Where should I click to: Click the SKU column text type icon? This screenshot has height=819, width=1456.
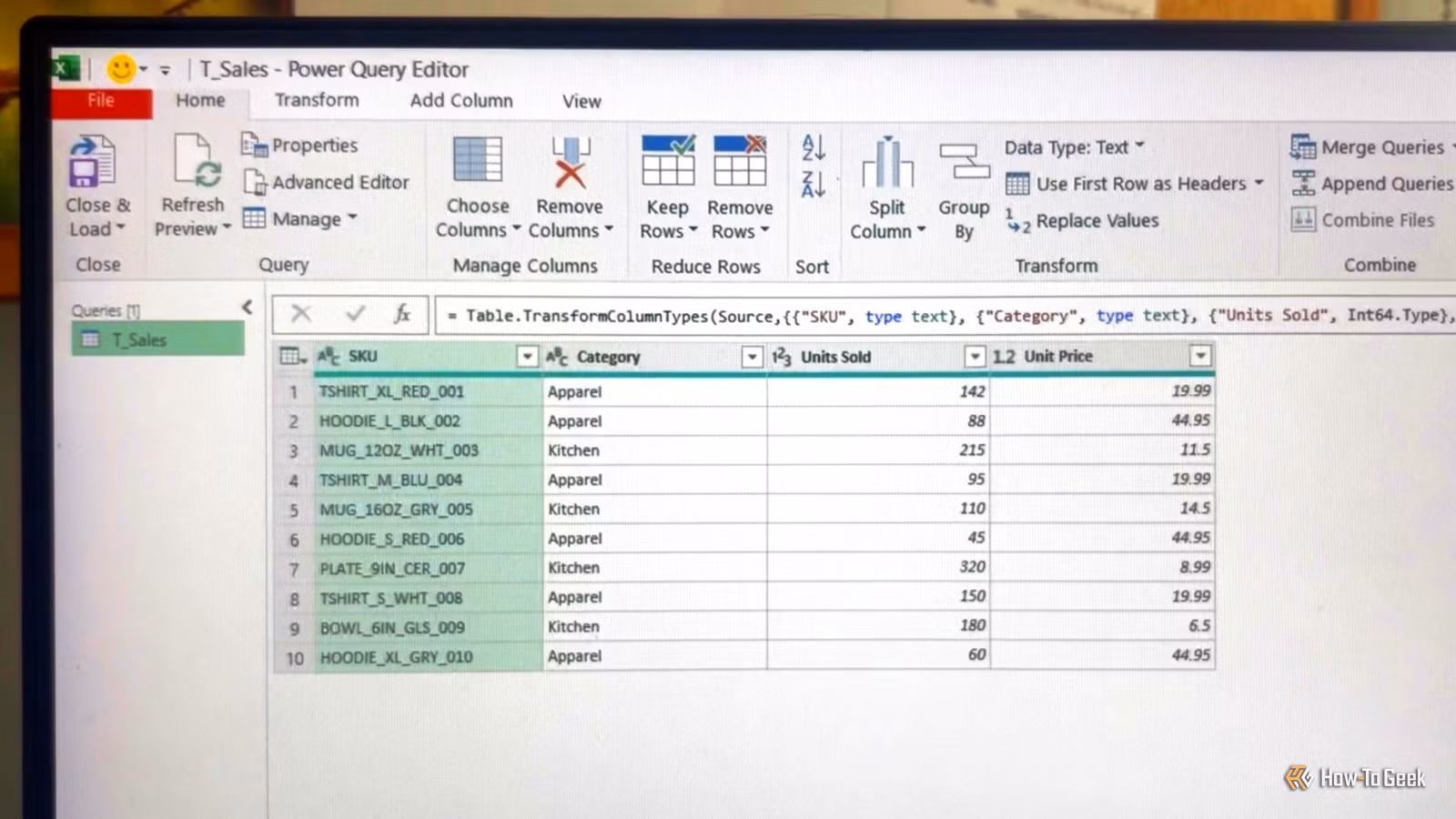(x=329, y=357)
